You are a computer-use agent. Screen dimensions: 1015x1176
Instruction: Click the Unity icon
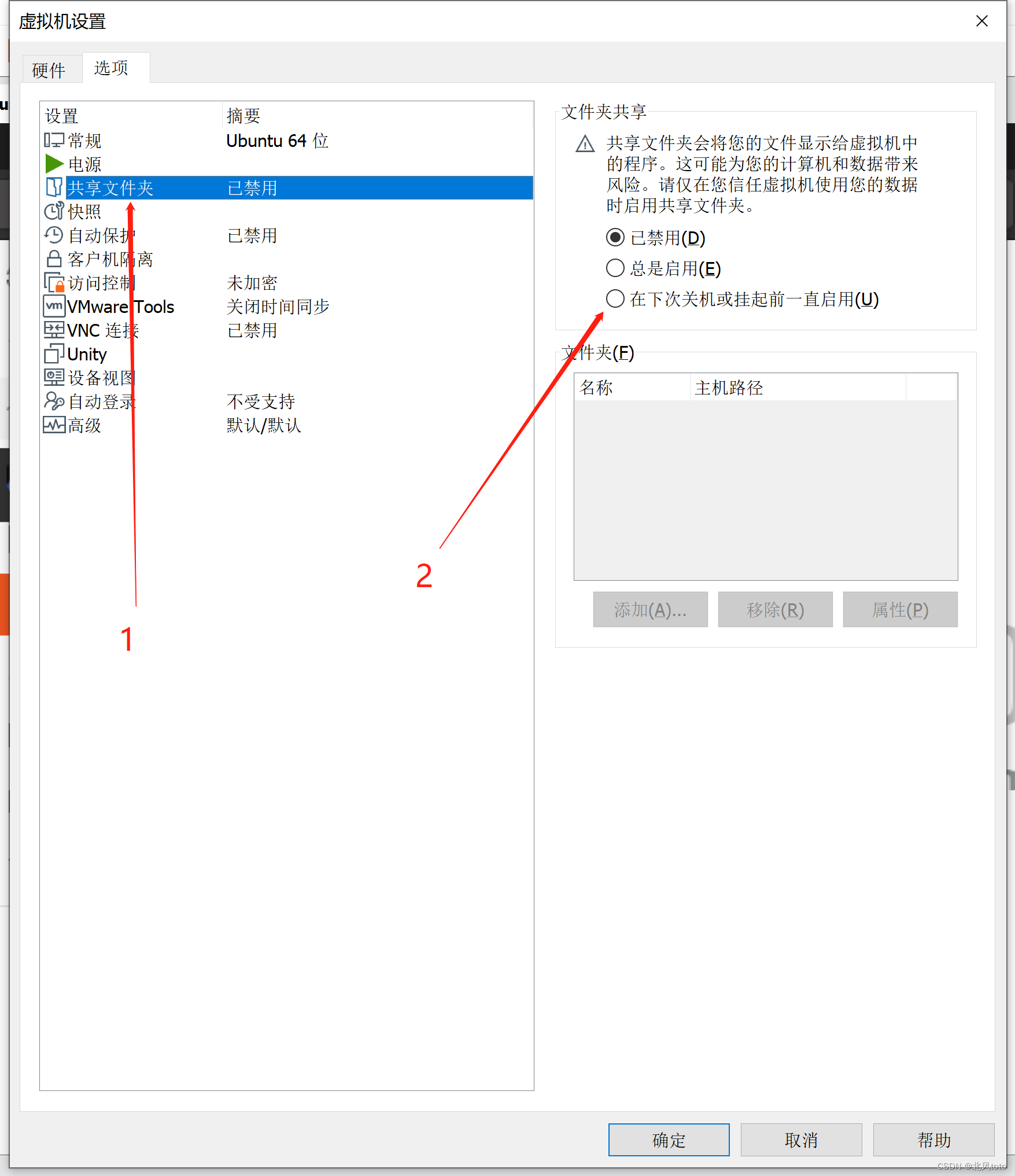[x=54, y=353]
